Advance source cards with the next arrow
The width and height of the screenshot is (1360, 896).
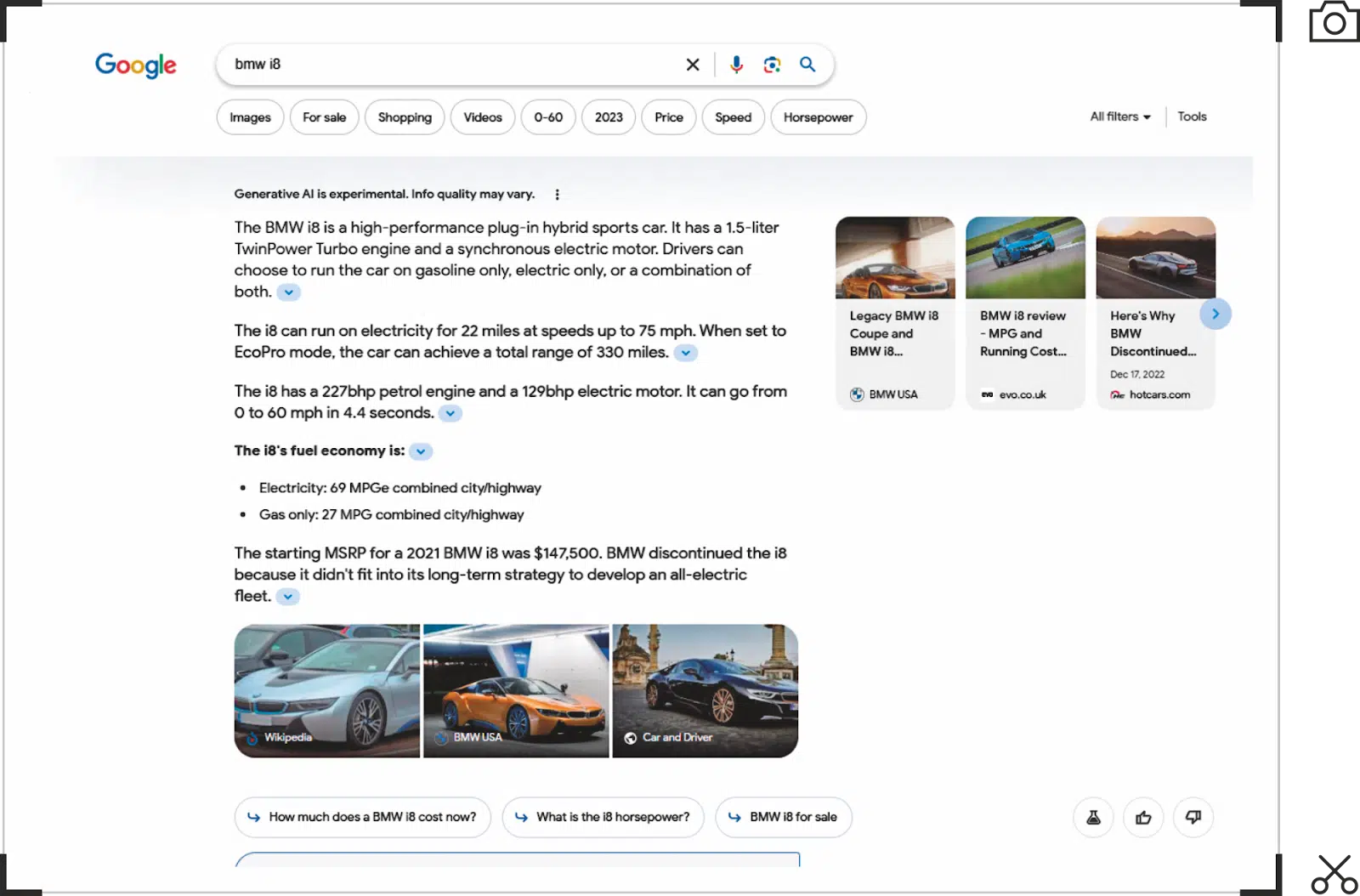pos(1215,314)
